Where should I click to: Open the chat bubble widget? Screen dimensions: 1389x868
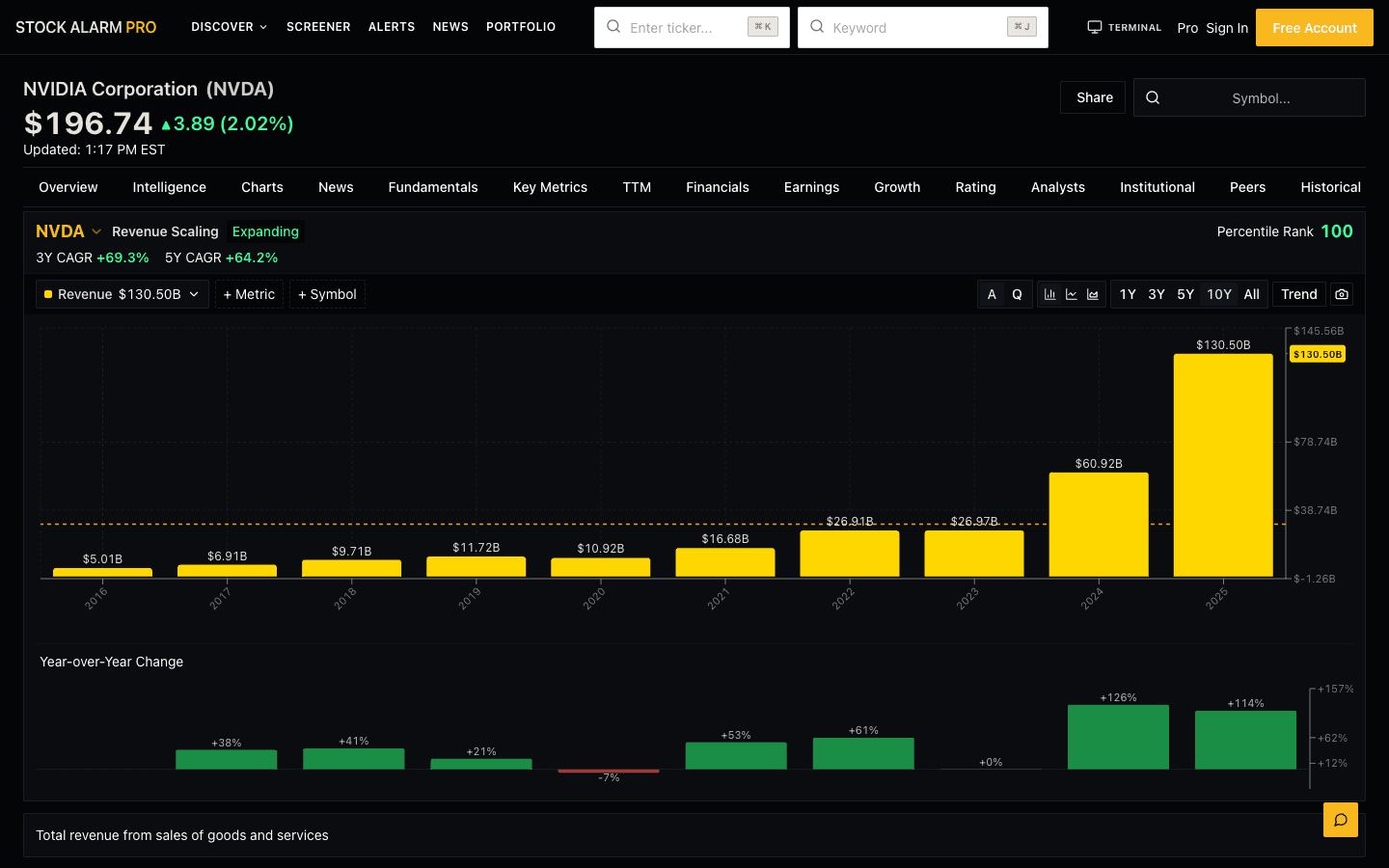1341,820
